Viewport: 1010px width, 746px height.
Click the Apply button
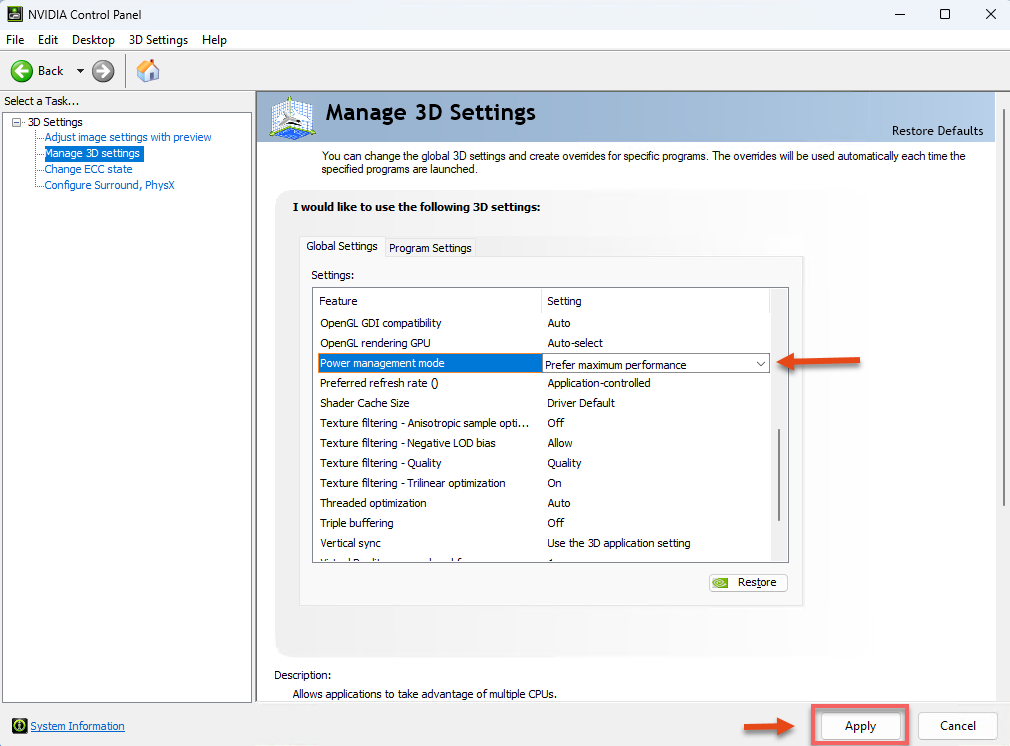pos(860,726)
